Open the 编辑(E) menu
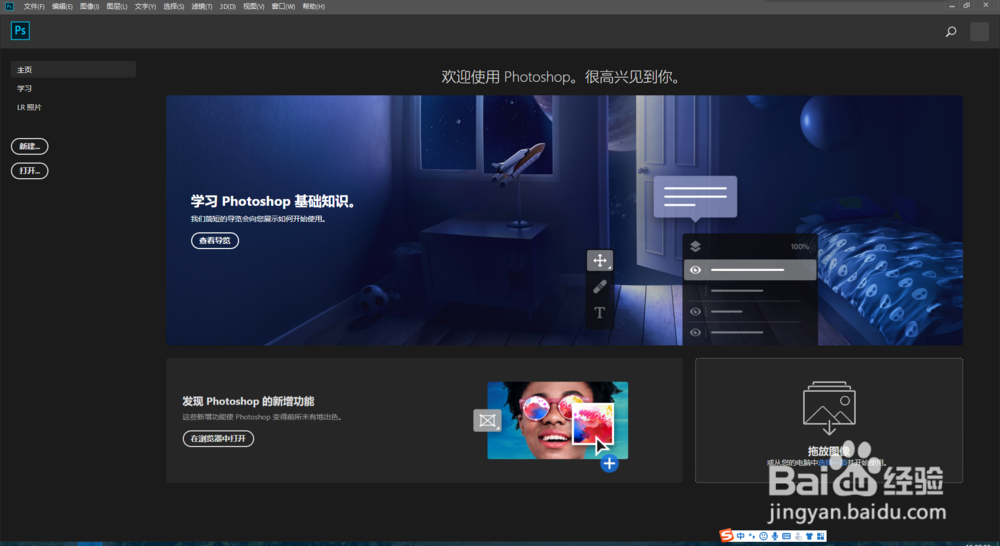The width and height of the screenshot is (1000, 546). tap(62, 6)
